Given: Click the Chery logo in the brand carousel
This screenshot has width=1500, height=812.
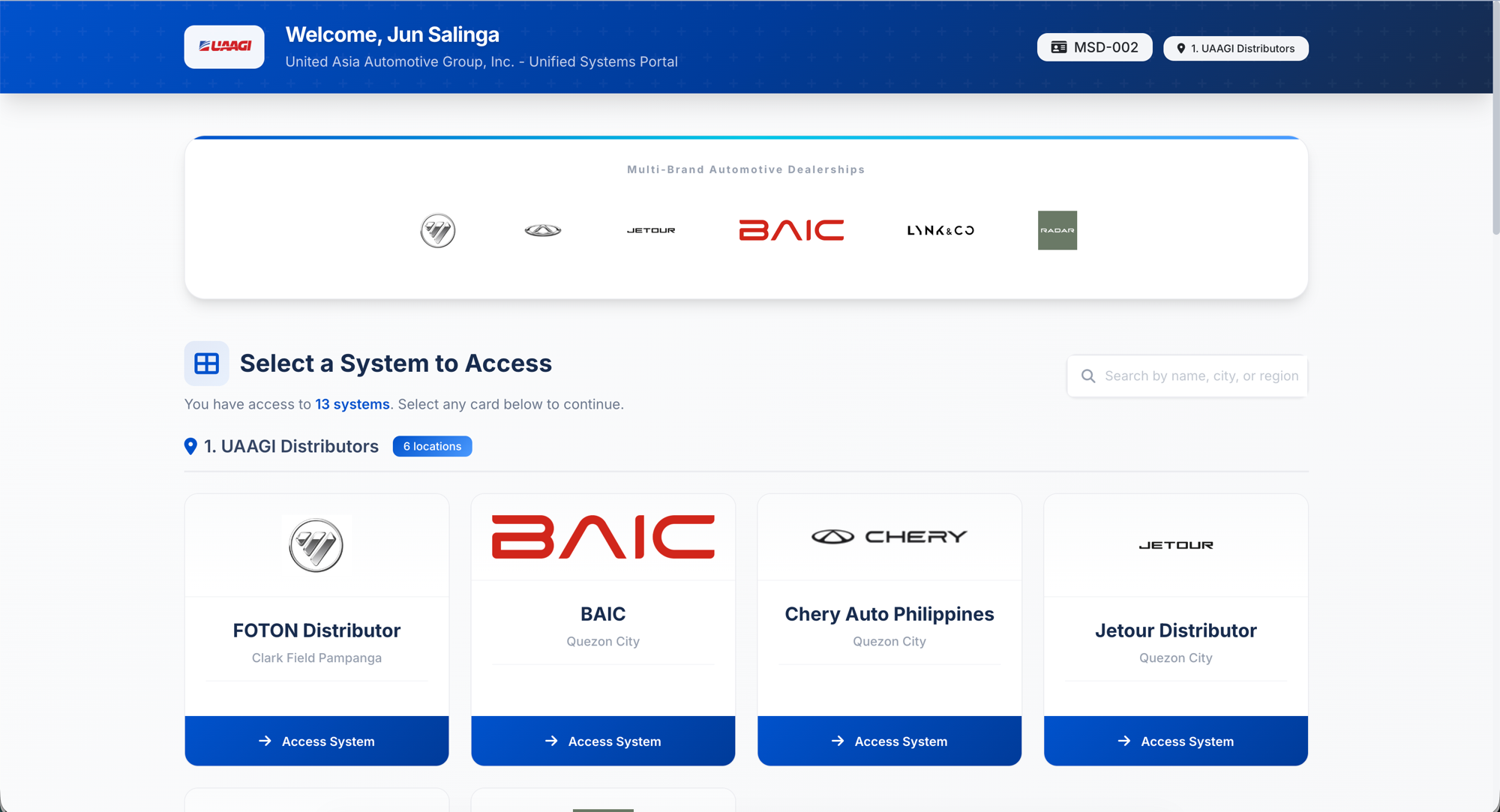Looking at the screenshot, I should pos(542,230).
